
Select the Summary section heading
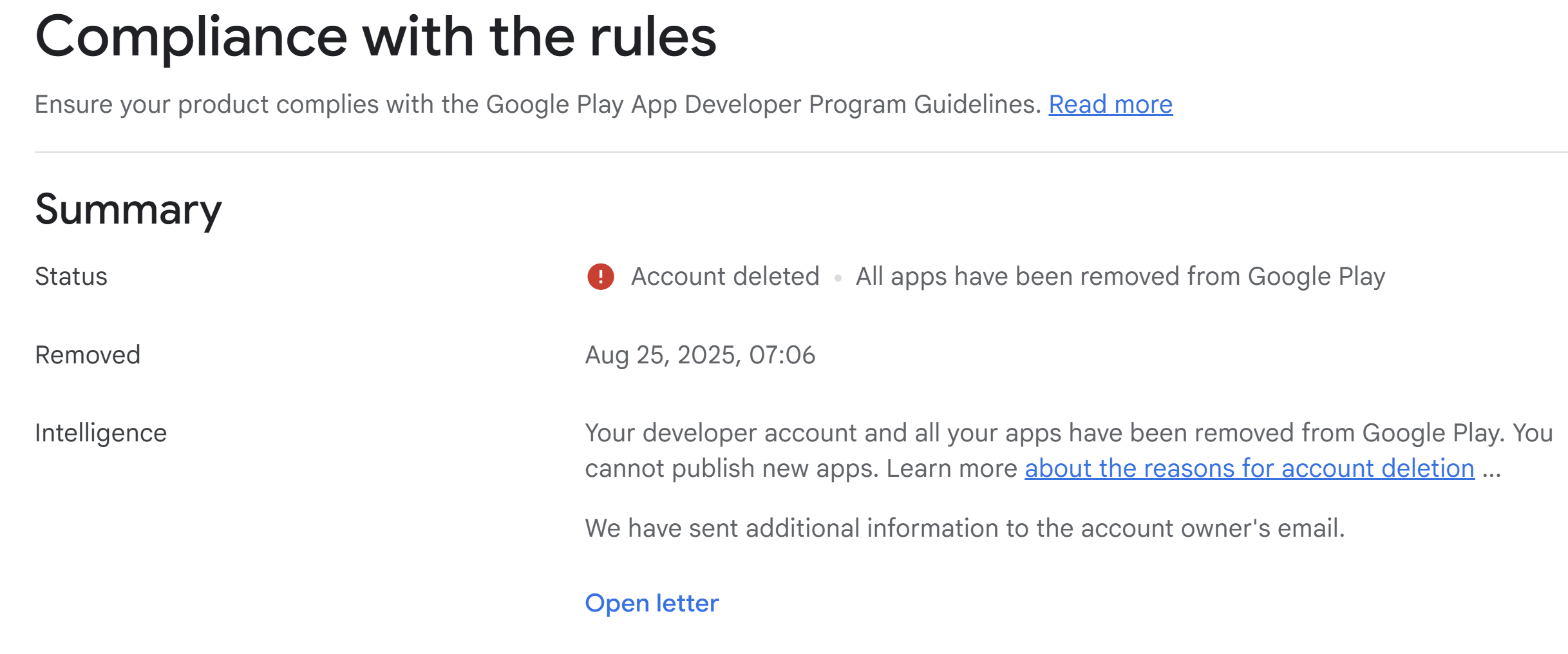point(128,210)
